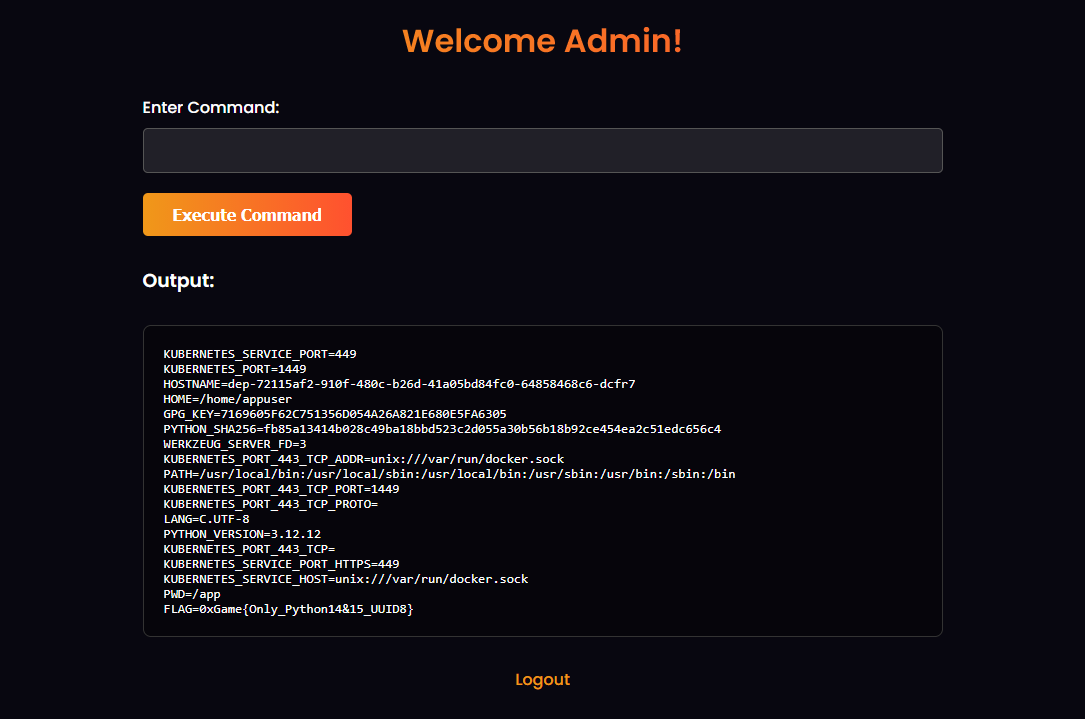Click the PATH=/usr/local/bin output line
Image resolution: width=1085 pixels, height=719 pixels.
click(x=449, y=474)
